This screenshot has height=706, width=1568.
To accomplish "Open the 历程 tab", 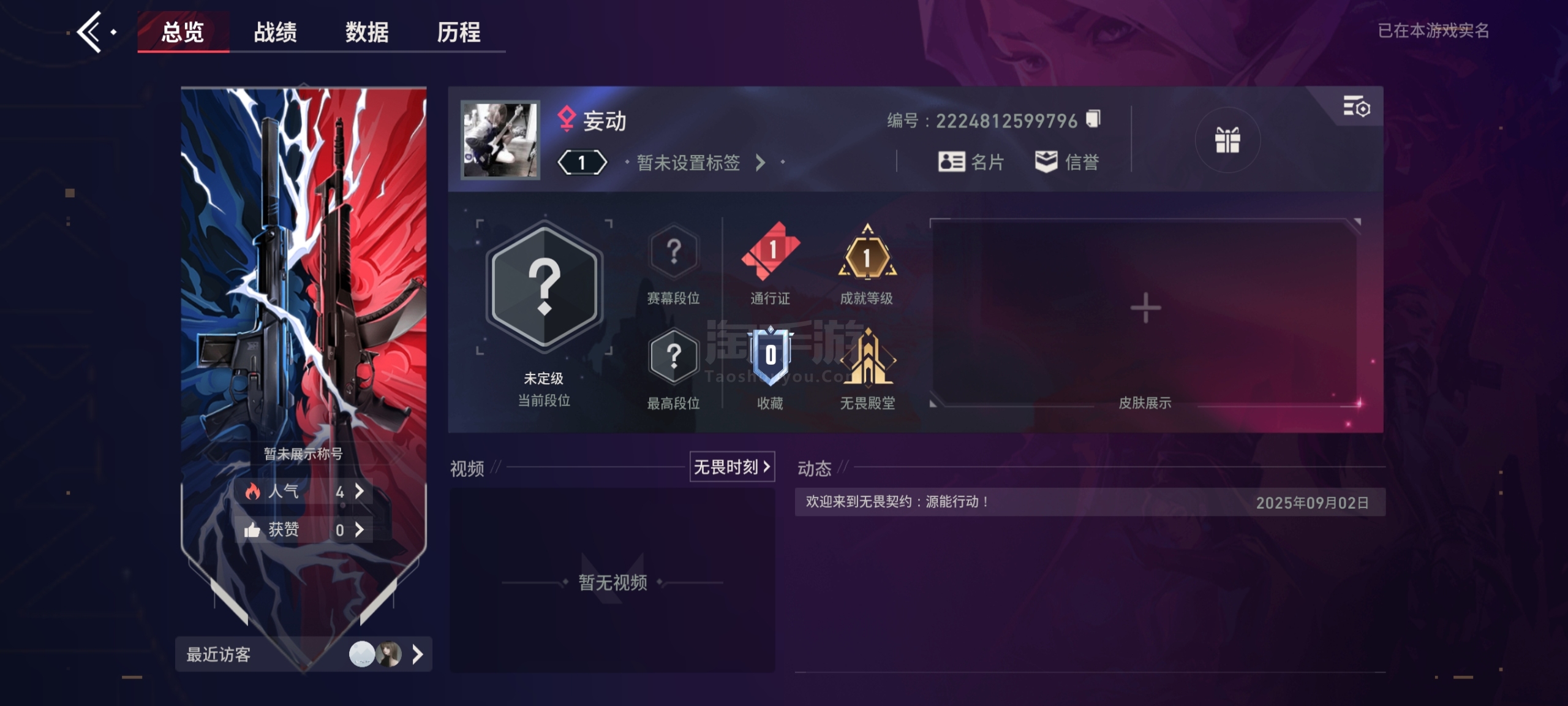I will tap(459, 32).
